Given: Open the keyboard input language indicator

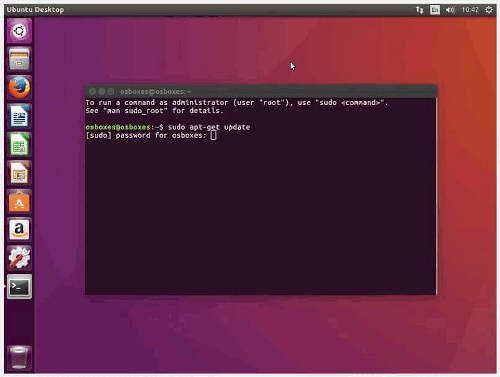Looking at the screenshot, I should coord(435,10).
